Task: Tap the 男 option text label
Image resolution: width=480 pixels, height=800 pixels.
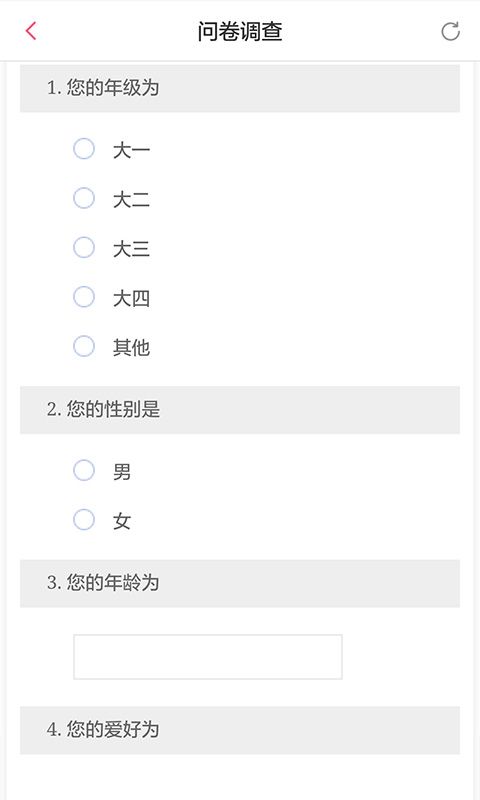Action: click(122, 472)
